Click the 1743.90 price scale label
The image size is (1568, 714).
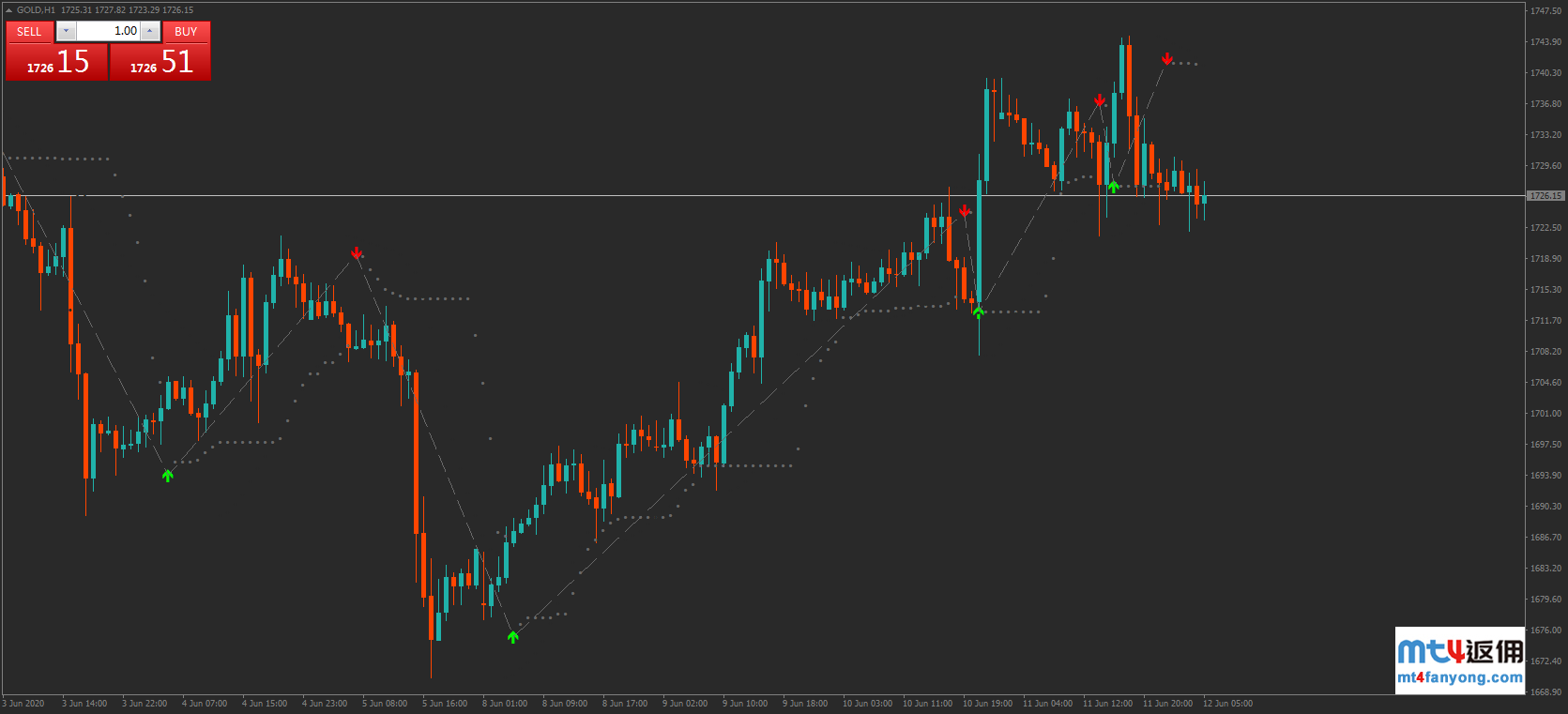[1545, 42]
